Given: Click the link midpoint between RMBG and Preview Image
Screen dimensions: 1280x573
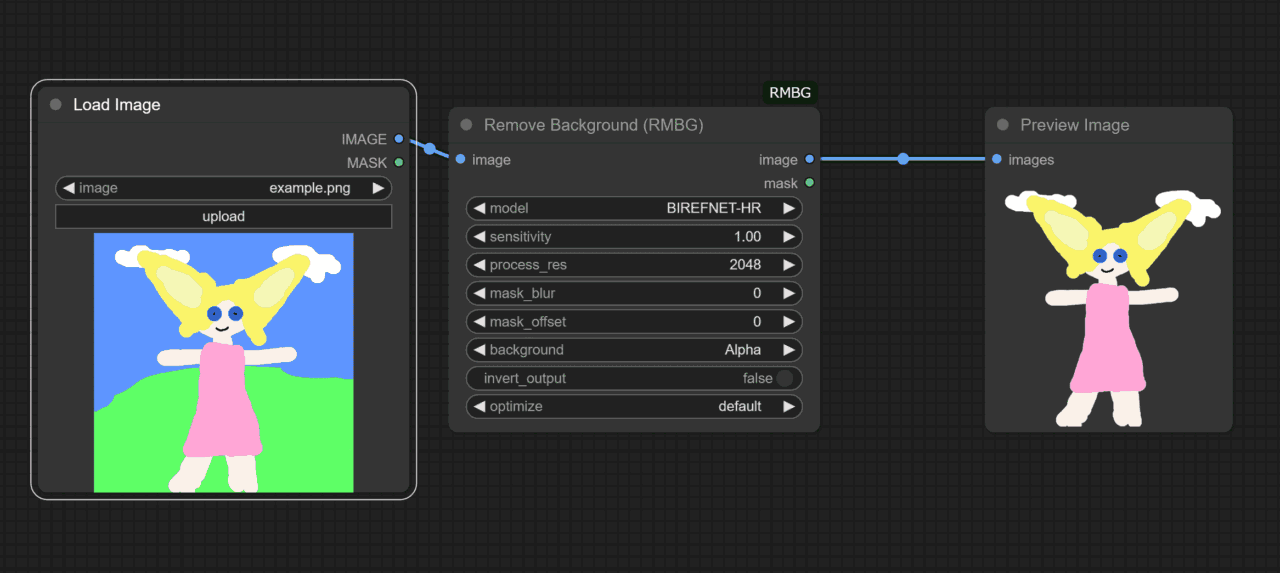Looking at the screenshot, I should click(903, 159).
